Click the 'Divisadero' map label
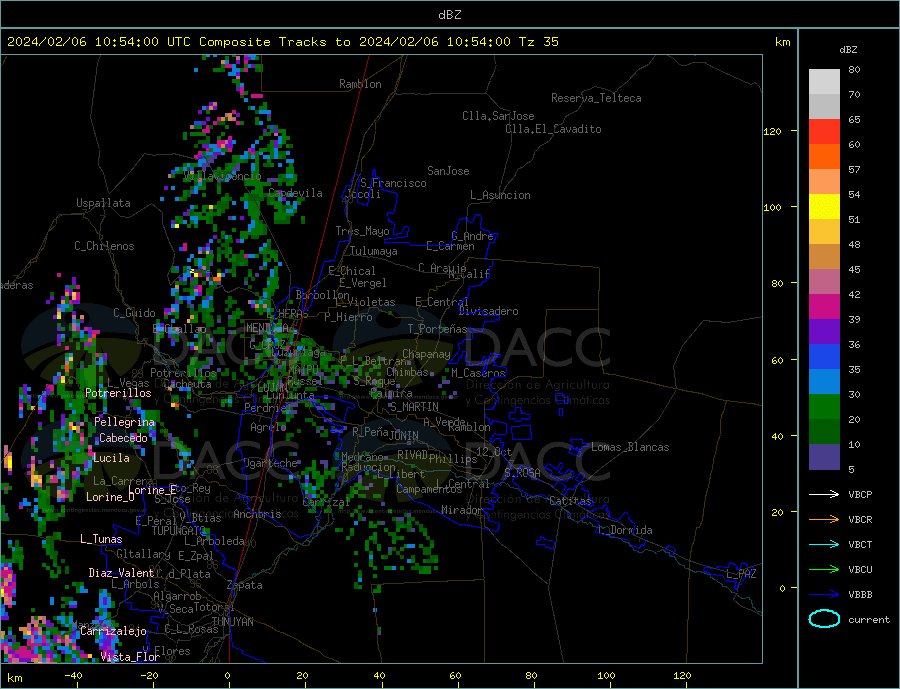The image size is (900, 689). [x=488, y=311]
